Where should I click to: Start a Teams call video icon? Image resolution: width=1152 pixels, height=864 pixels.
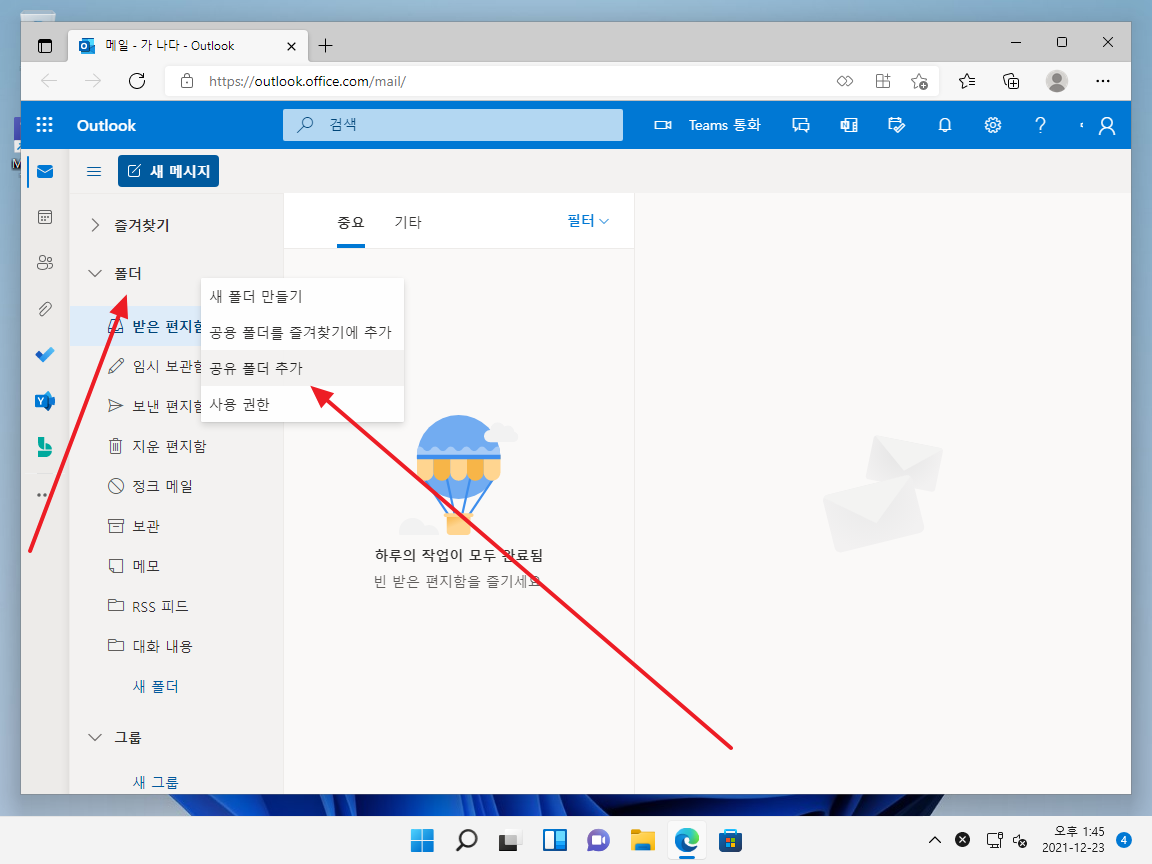coord(663,125)
